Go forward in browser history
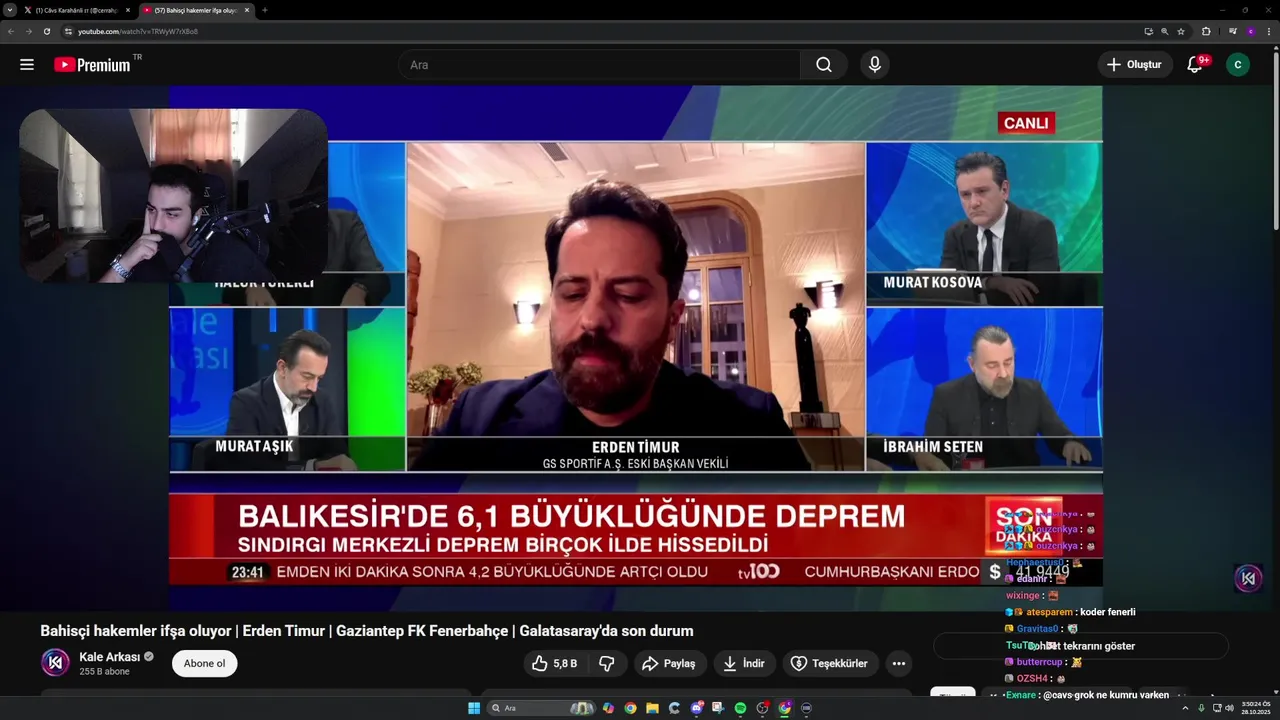The height and width of the screenshot is (720, 1280). pyautogui.click(x=28, y=31)
